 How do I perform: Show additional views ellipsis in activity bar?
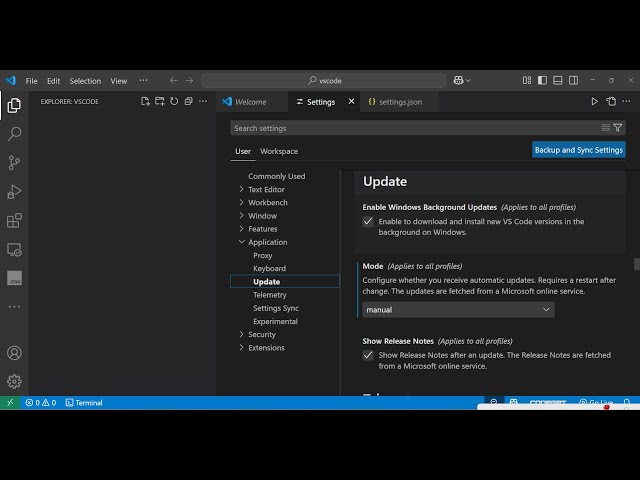[14, 307]
